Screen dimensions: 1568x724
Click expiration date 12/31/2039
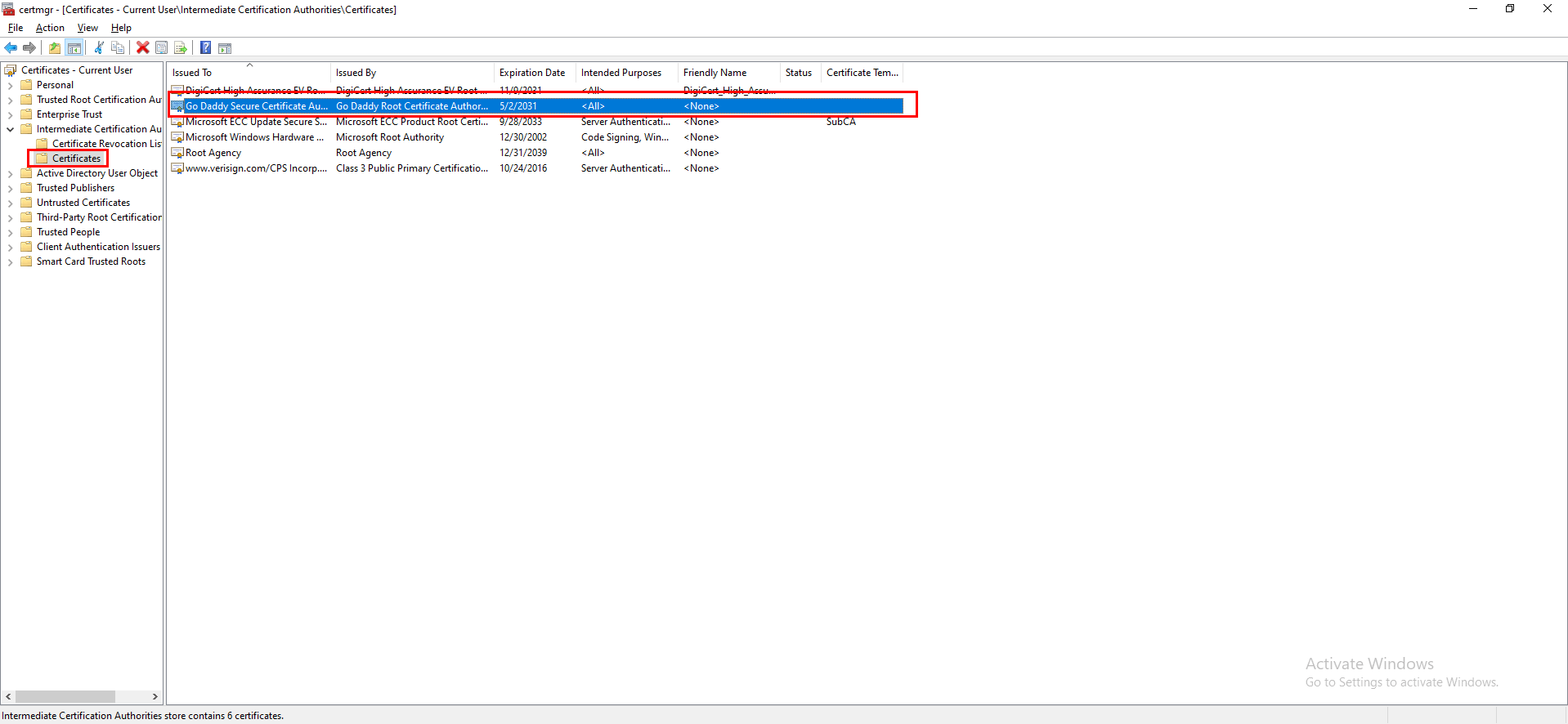click(523, 153)
